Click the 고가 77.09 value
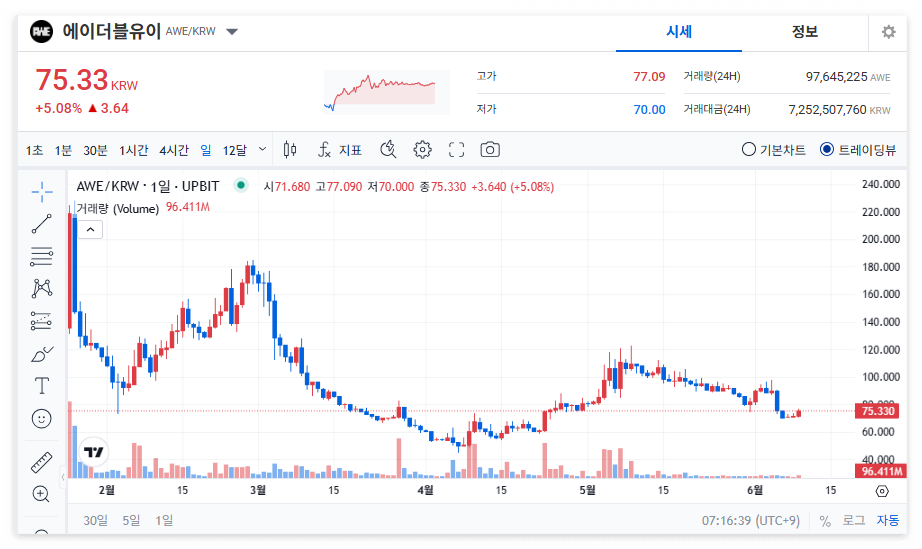This screenshot has width=922, height=549. pyautogui.click(x=649, y=76)
